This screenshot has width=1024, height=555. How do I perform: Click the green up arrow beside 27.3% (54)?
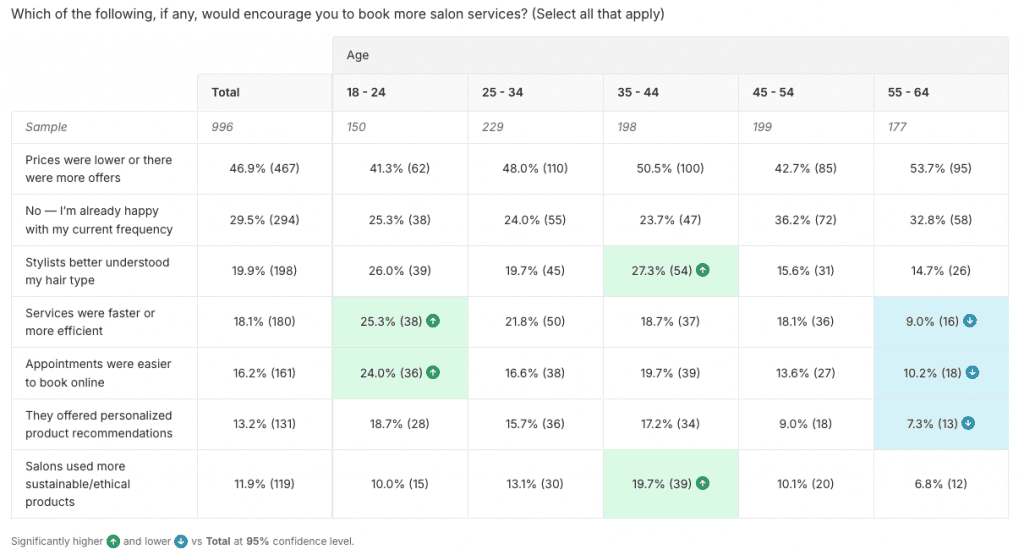point(703,271)
